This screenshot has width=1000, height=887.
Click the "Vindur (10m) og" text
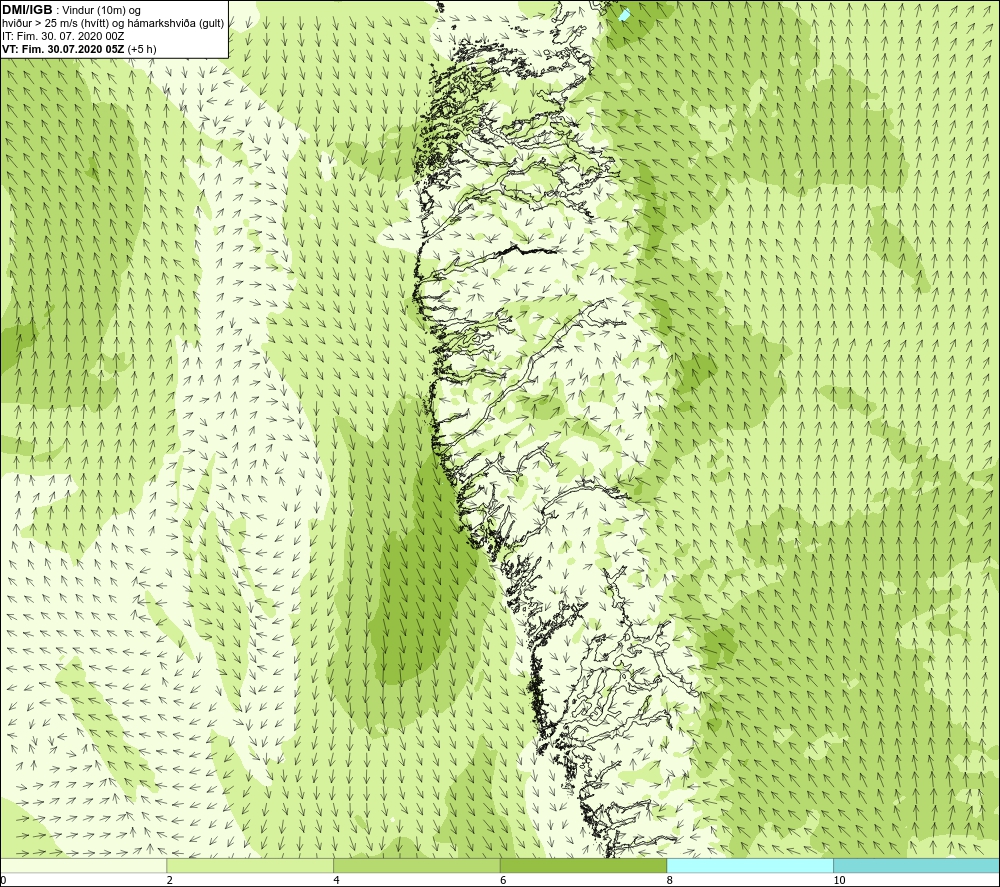tap(101, 11)
